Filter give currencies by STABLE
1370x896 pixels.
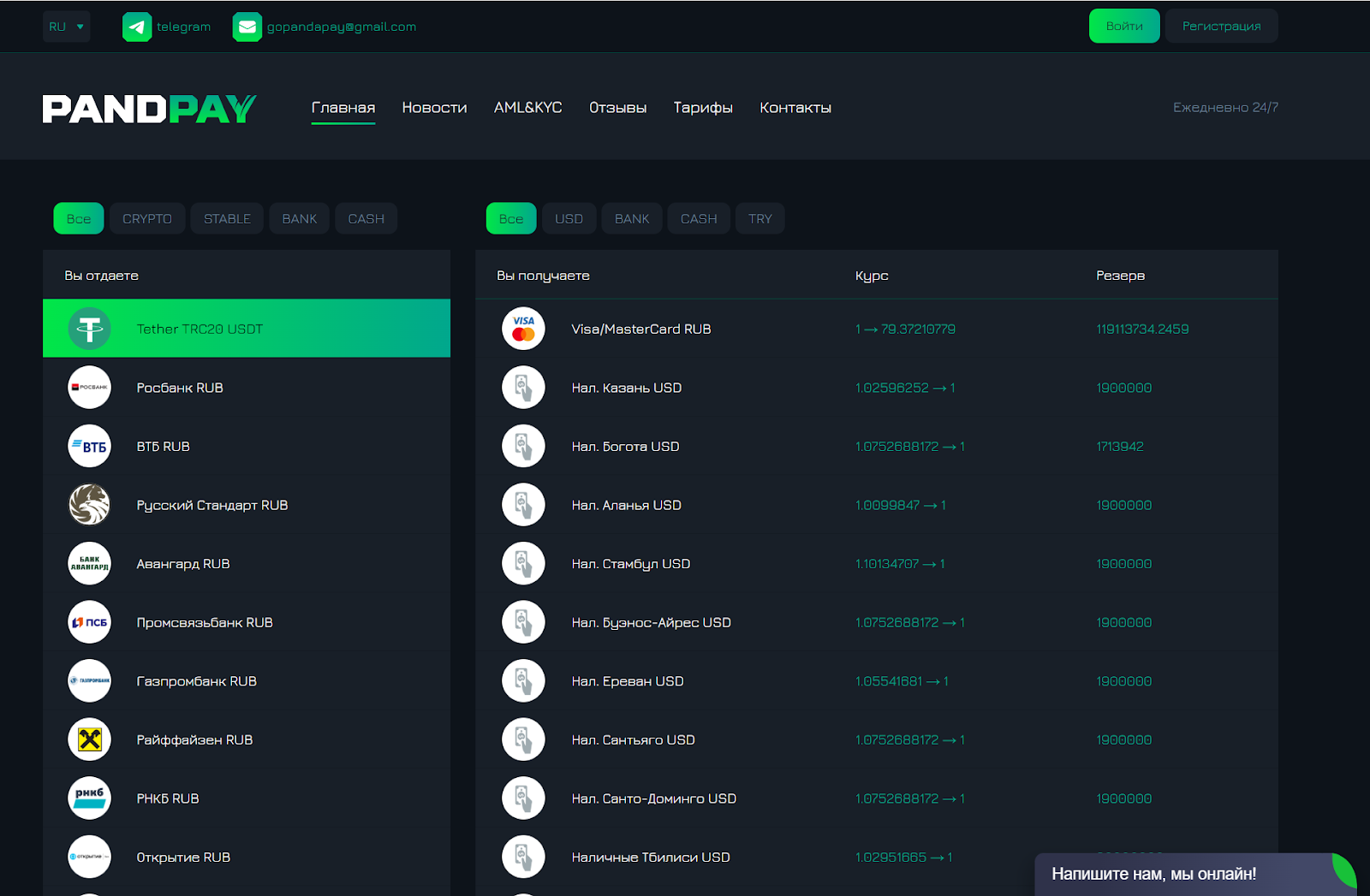(x=227, y=218)
